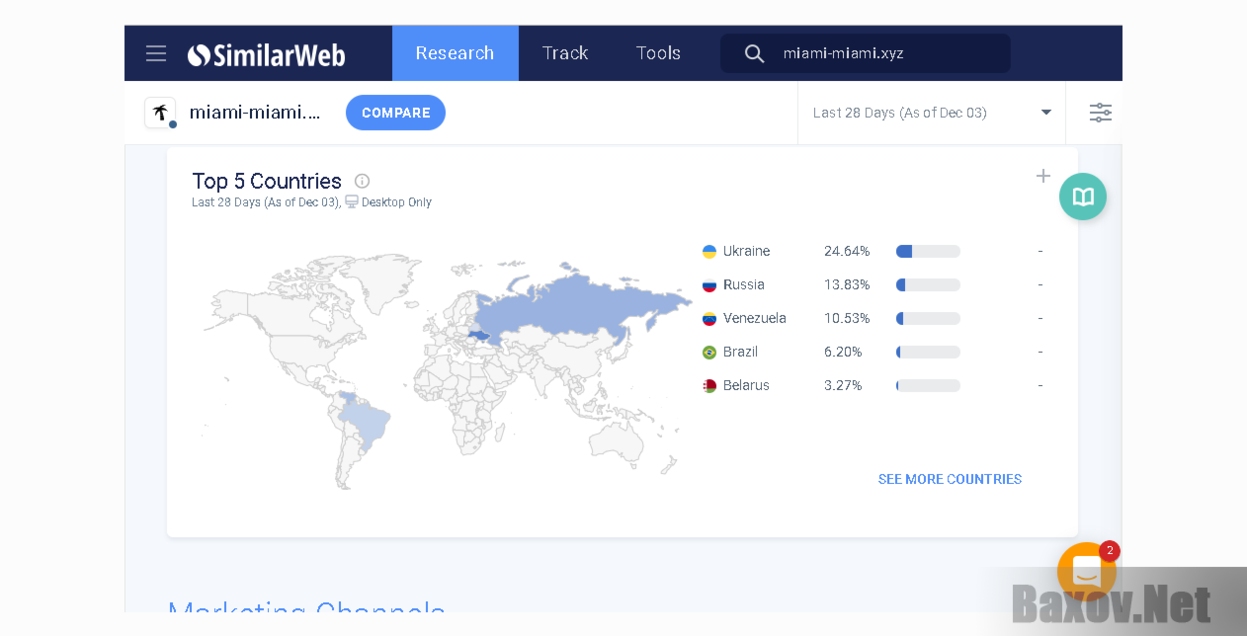Click the Belarus country name
The image size is (1247, 636).
coord(746,385)
